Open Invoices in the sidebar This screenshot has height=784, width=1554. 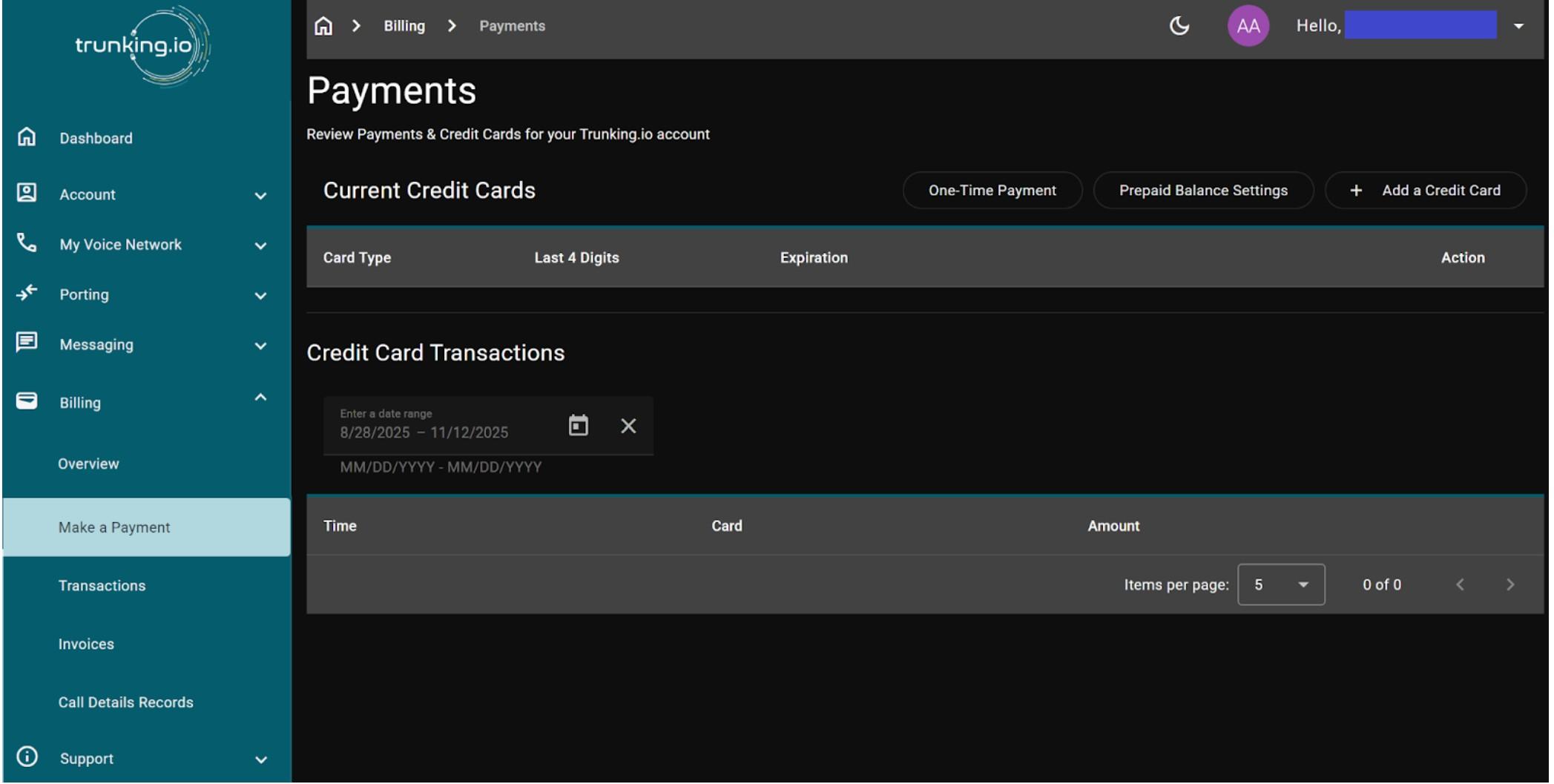[x=86, y=644]
